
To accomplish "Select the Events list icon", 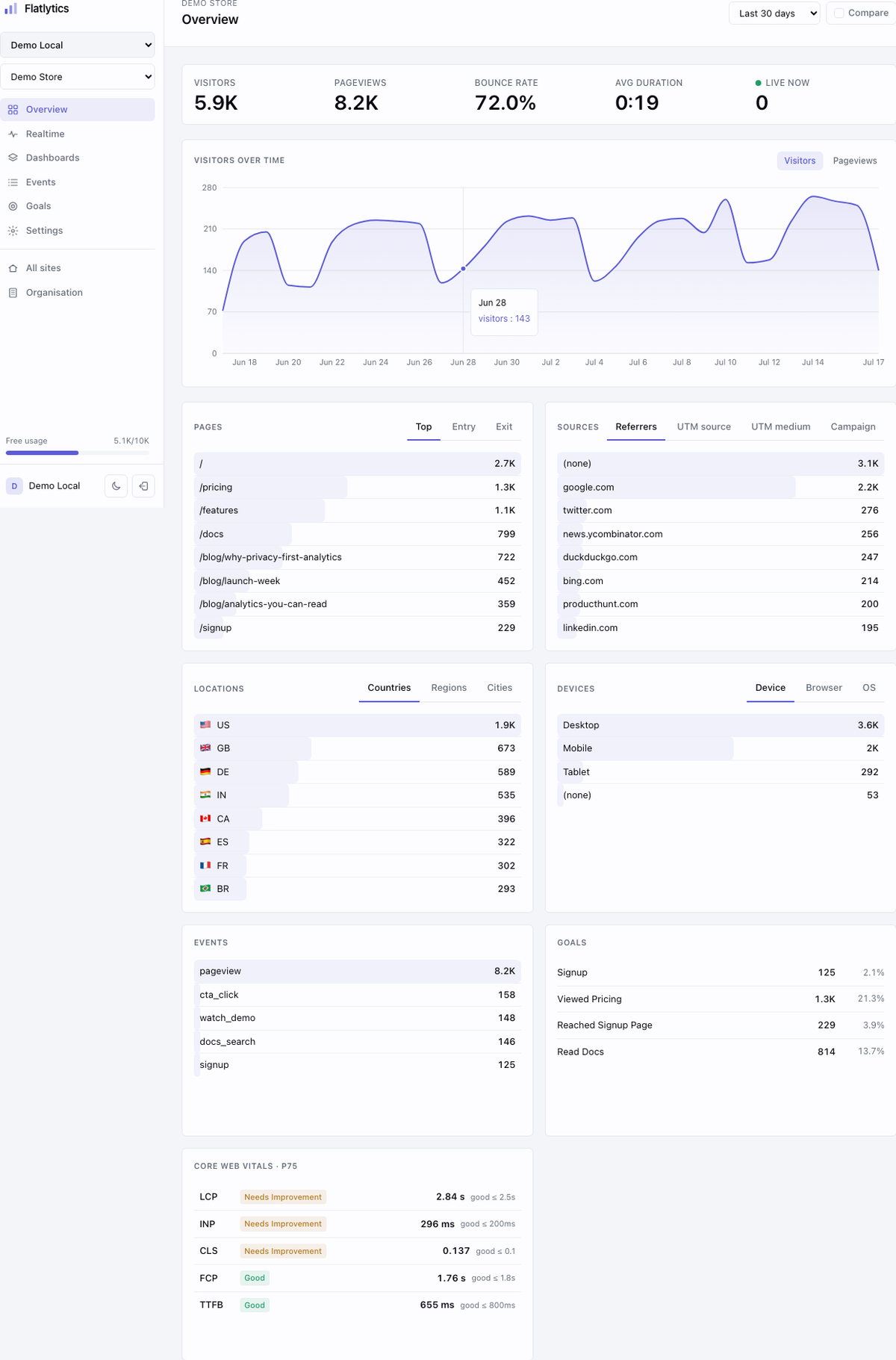I will point(13,182).
